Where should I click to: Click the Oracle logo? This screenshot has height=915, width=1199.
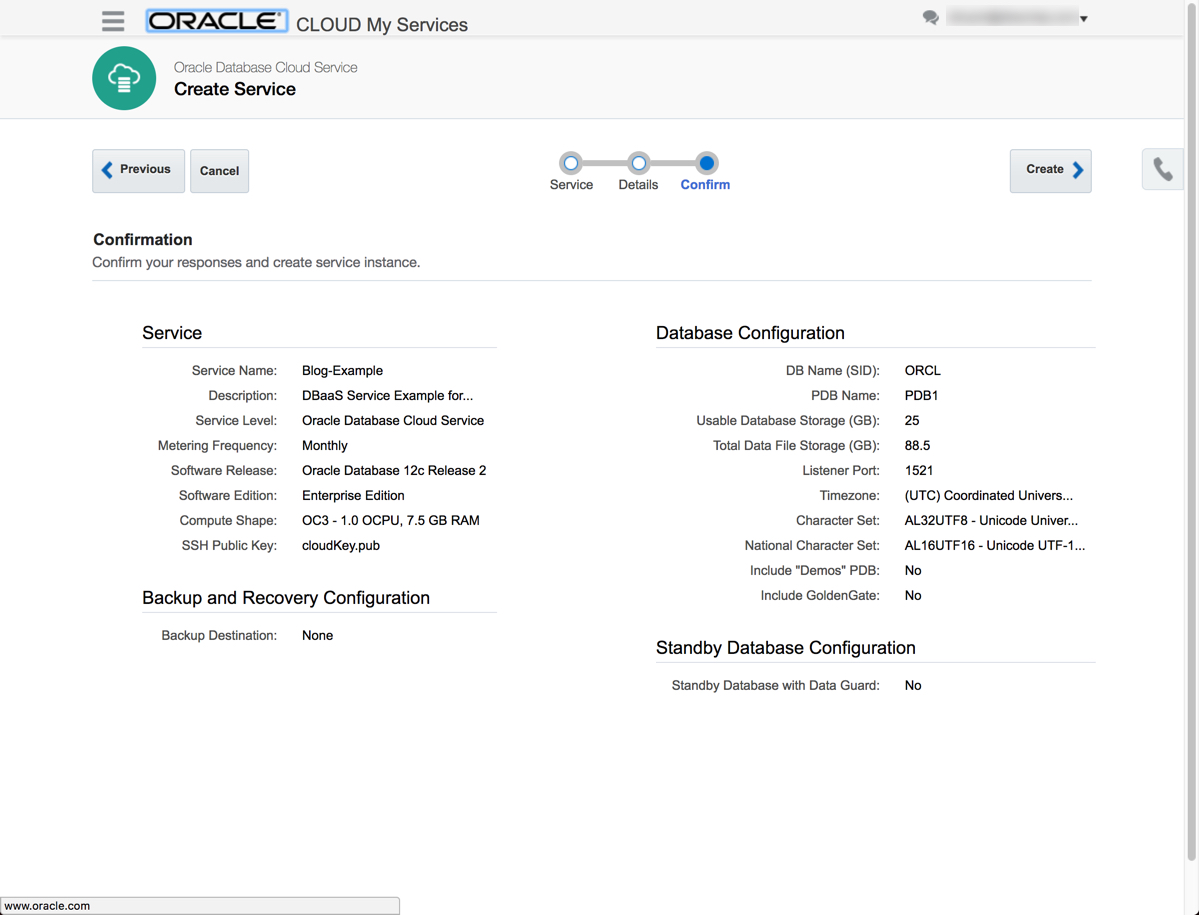[216, 21]
